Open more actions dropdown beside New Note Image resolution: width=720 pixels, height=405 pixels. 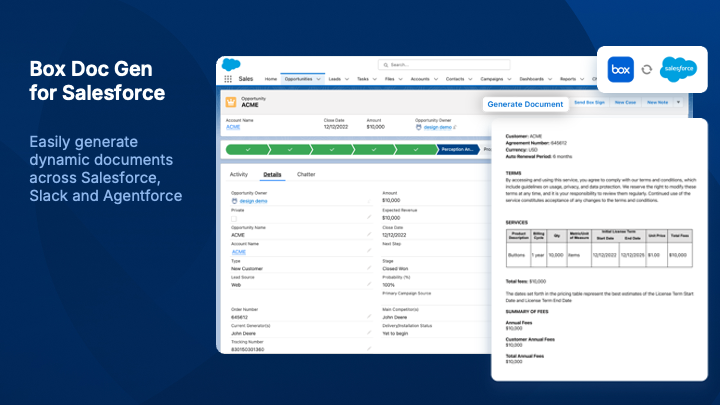click(679, 102)
